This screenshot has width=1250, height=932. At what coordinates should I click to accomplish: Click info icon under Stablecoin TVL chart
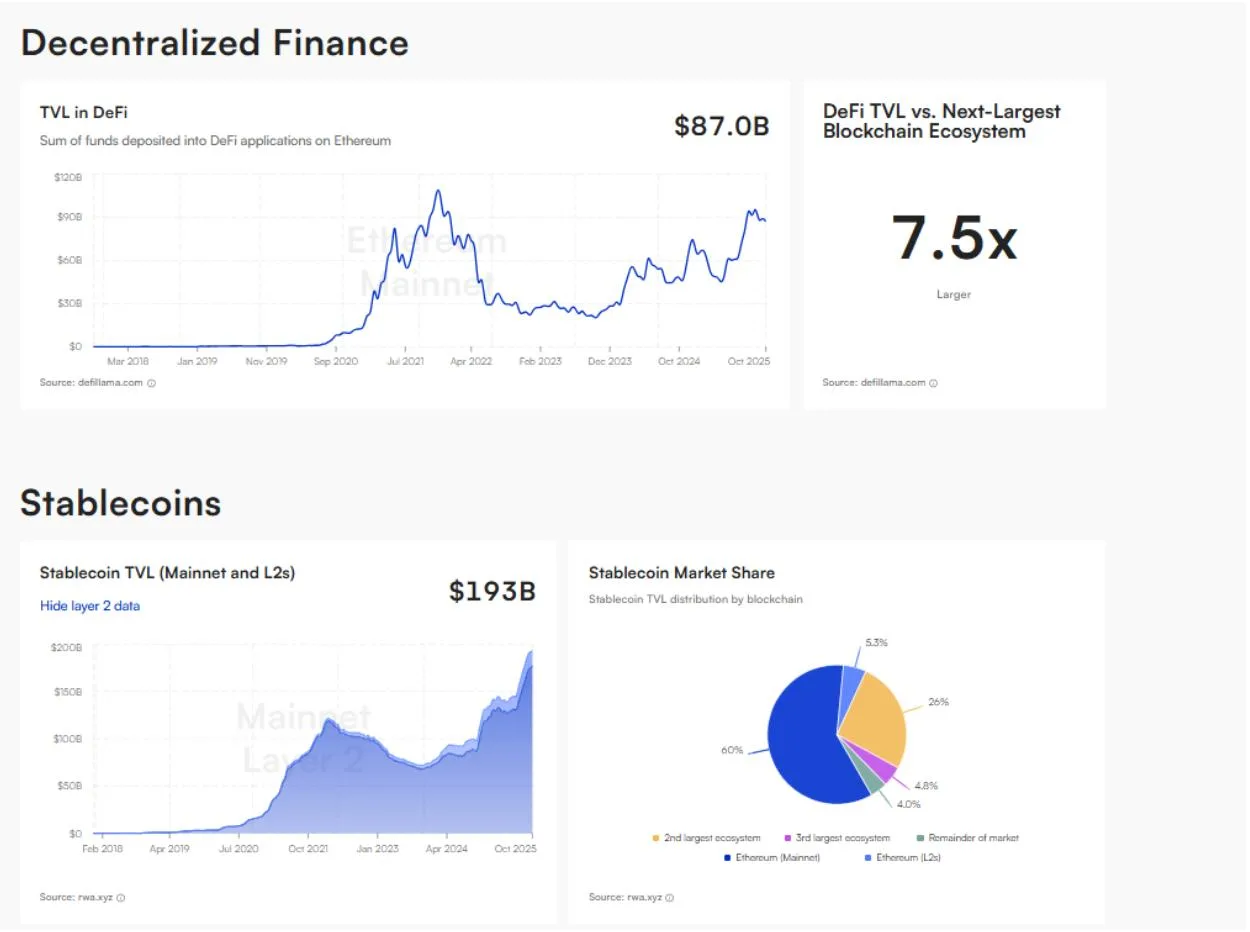coord(121,898)
